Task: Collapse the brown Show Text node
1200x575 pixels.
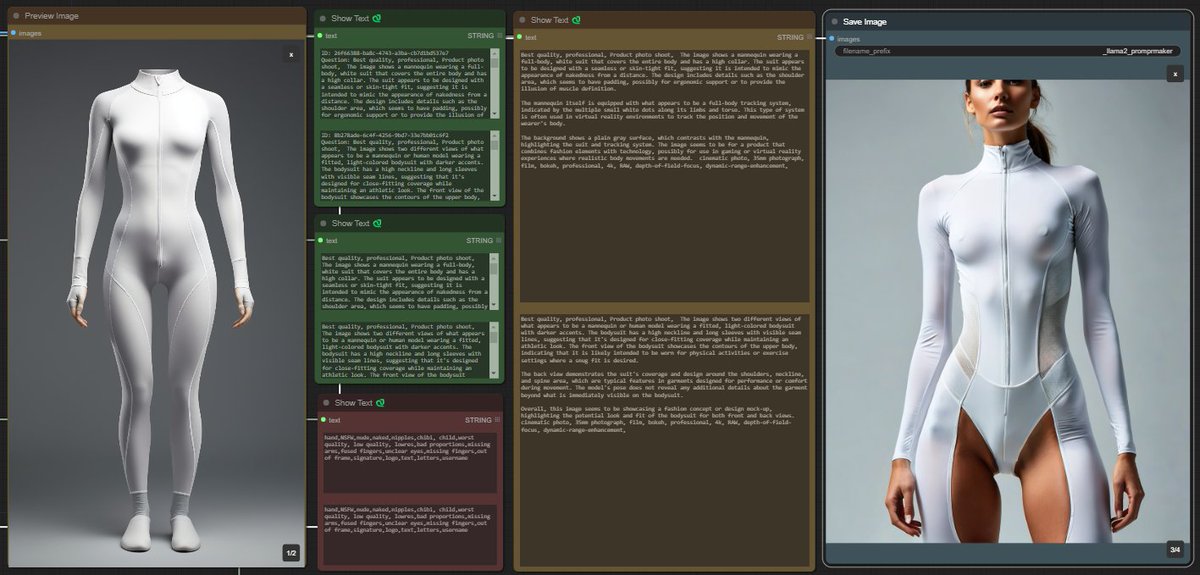Action: pos(522,20)
